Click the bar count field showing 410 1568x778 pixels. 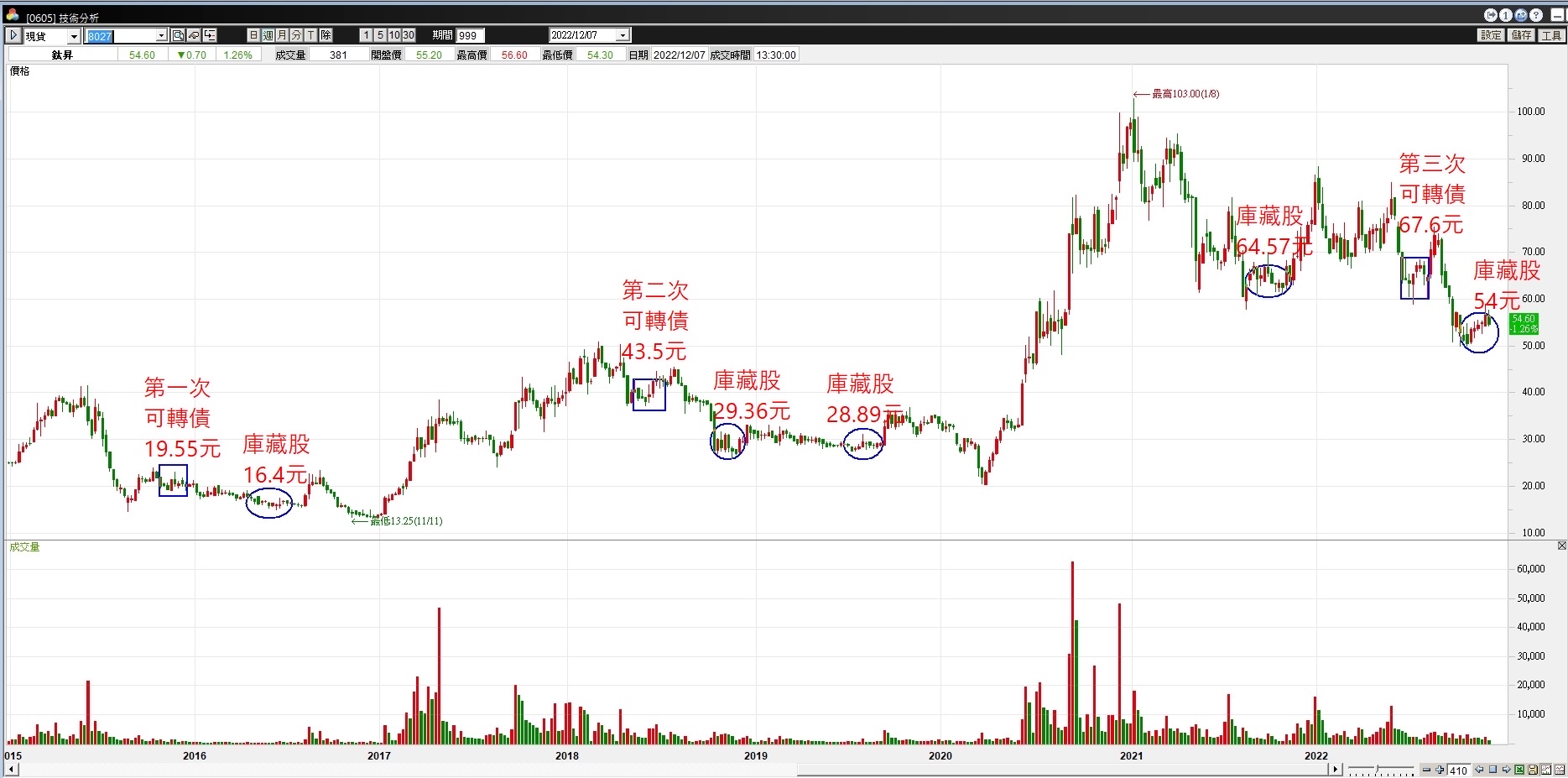1460,770
